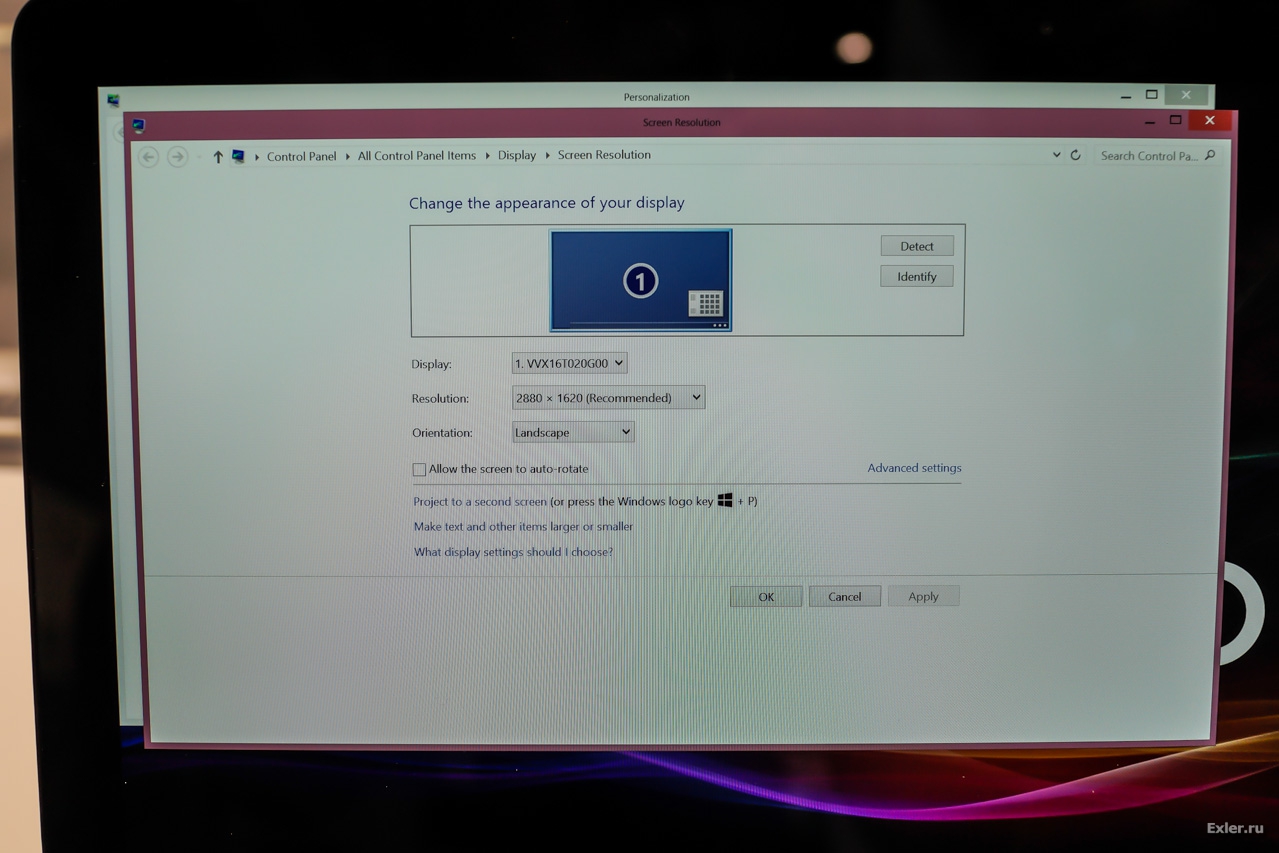
Task: Navigate to Display breadcrumb
Action: point(516,155)
